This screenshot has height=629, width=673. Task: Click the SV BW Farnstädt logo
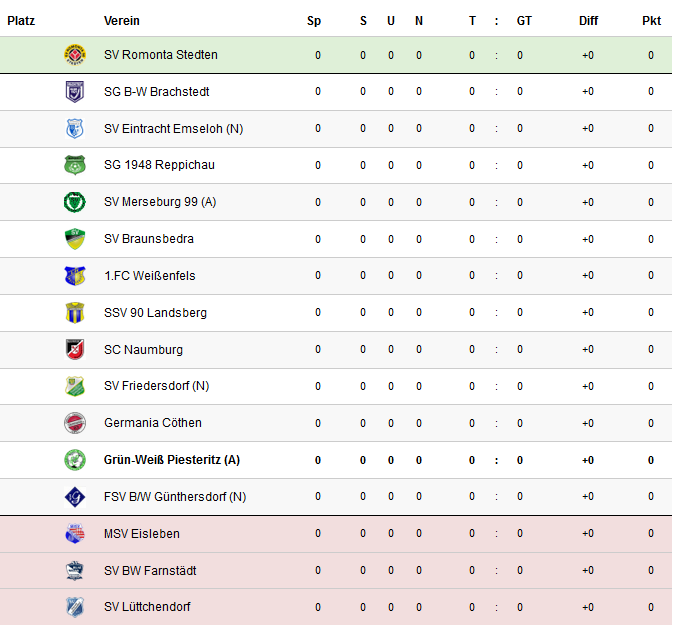pyautogui.click(x=75, y=570)
